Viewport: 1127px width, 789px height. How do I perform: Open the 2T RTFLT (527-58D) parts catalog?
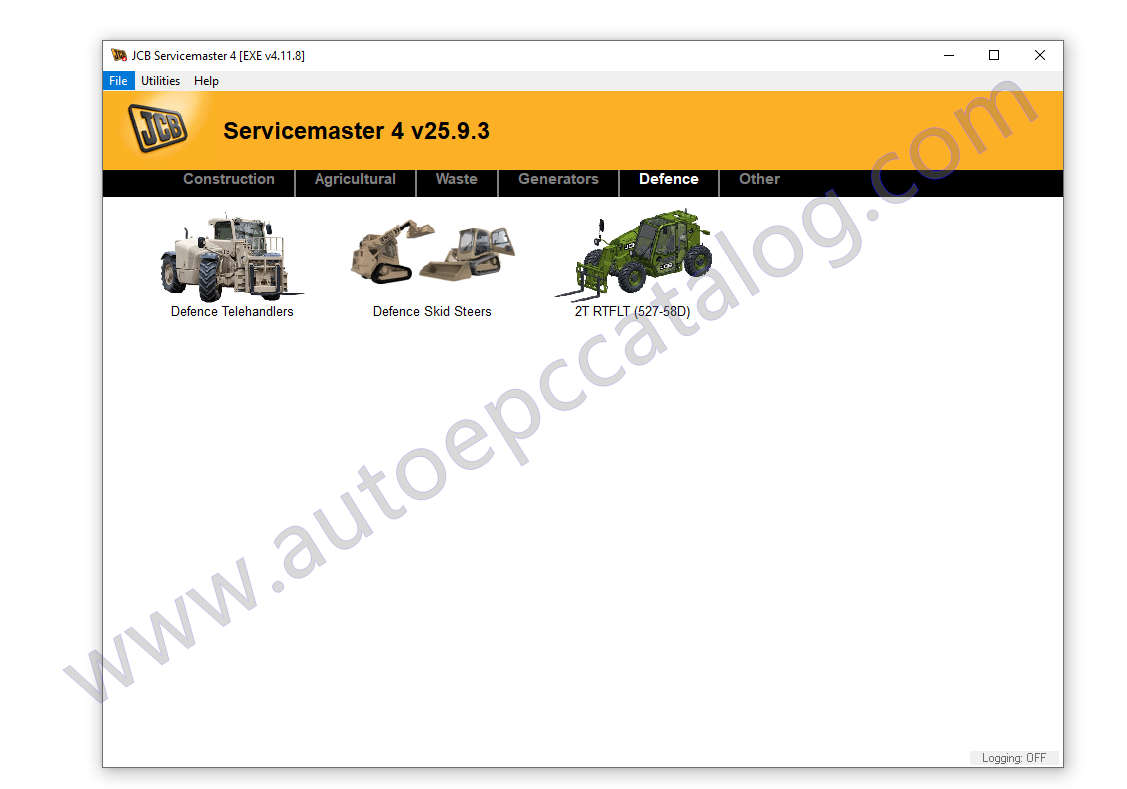[x=630, y=311]
